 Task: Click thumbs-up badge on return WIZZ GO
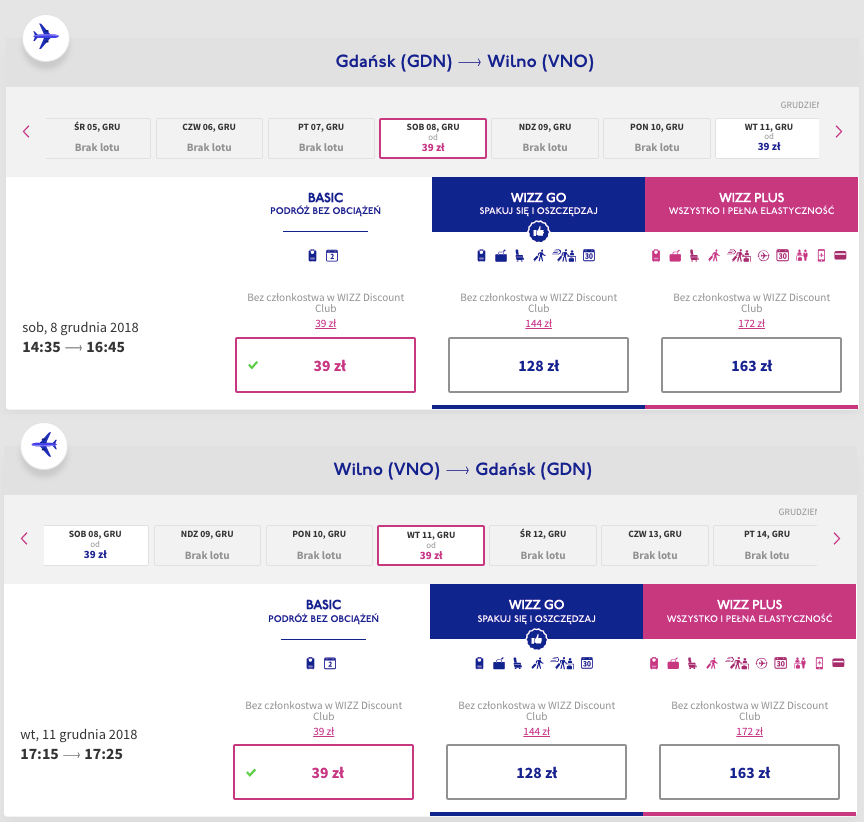(x=537, y=638)
